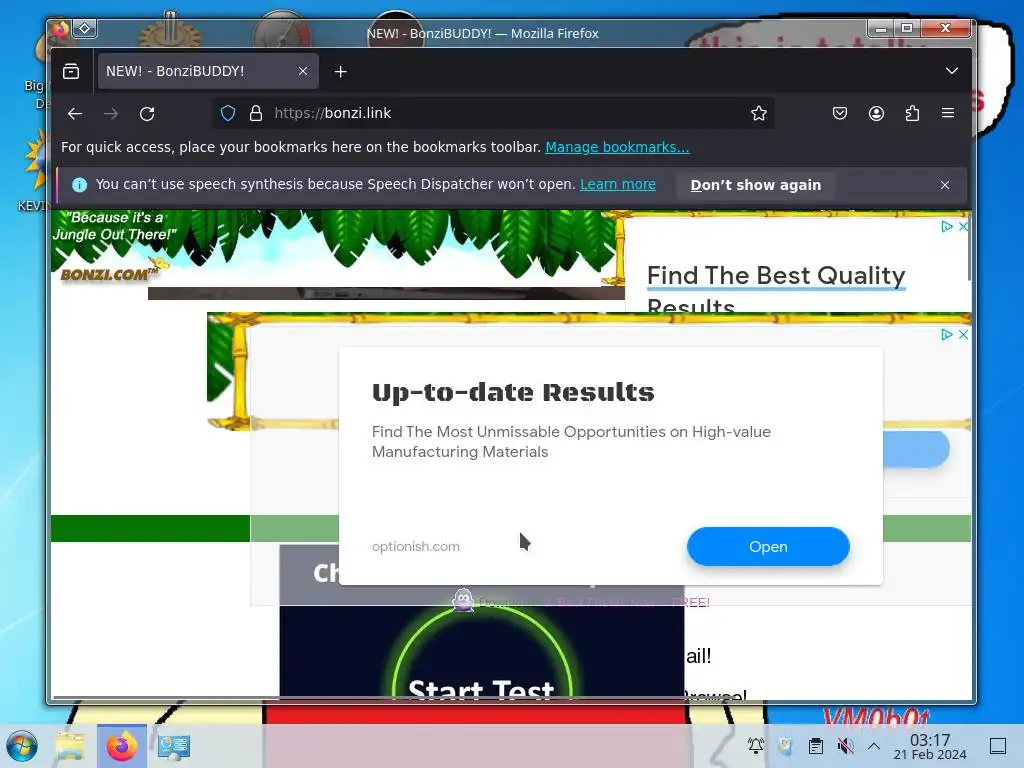
Task: Dismiss the speech synthesis notification bar
Action: tap(944, 185)
